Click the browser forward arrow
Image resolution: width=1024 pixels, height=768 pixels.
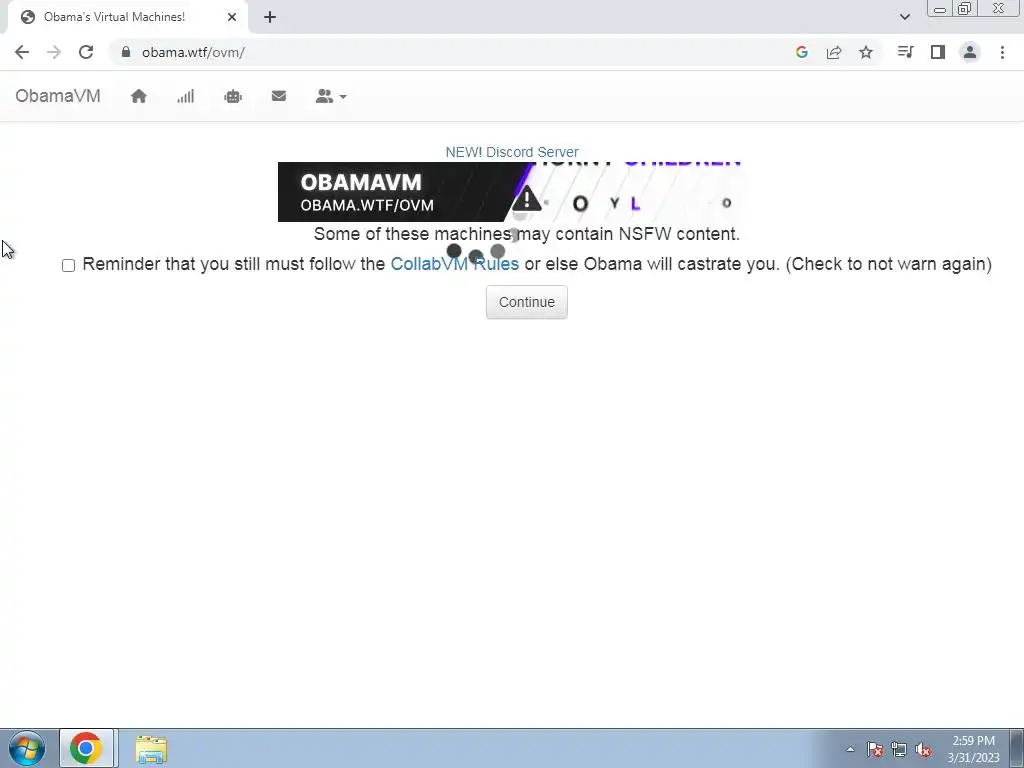coord(54,52)
